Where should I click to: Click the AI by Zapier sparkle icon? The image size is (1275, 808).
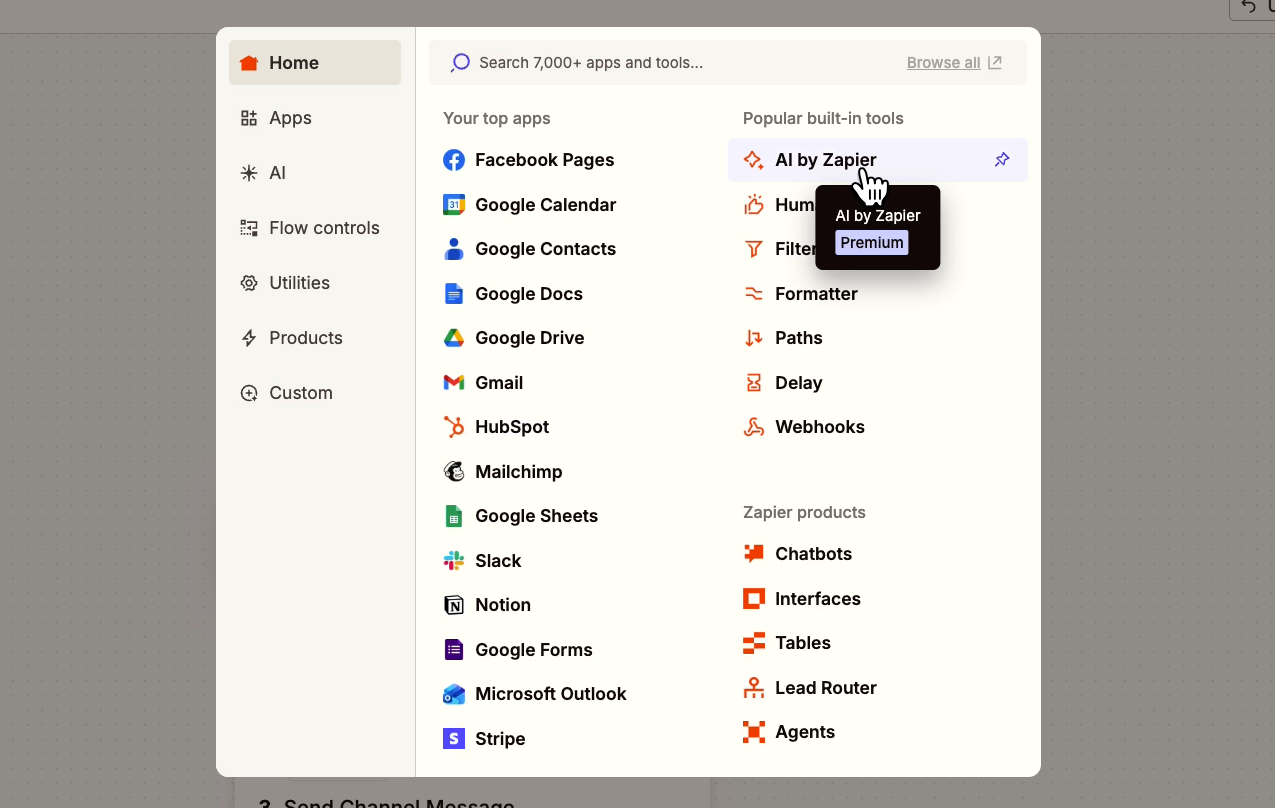(754, 160)
